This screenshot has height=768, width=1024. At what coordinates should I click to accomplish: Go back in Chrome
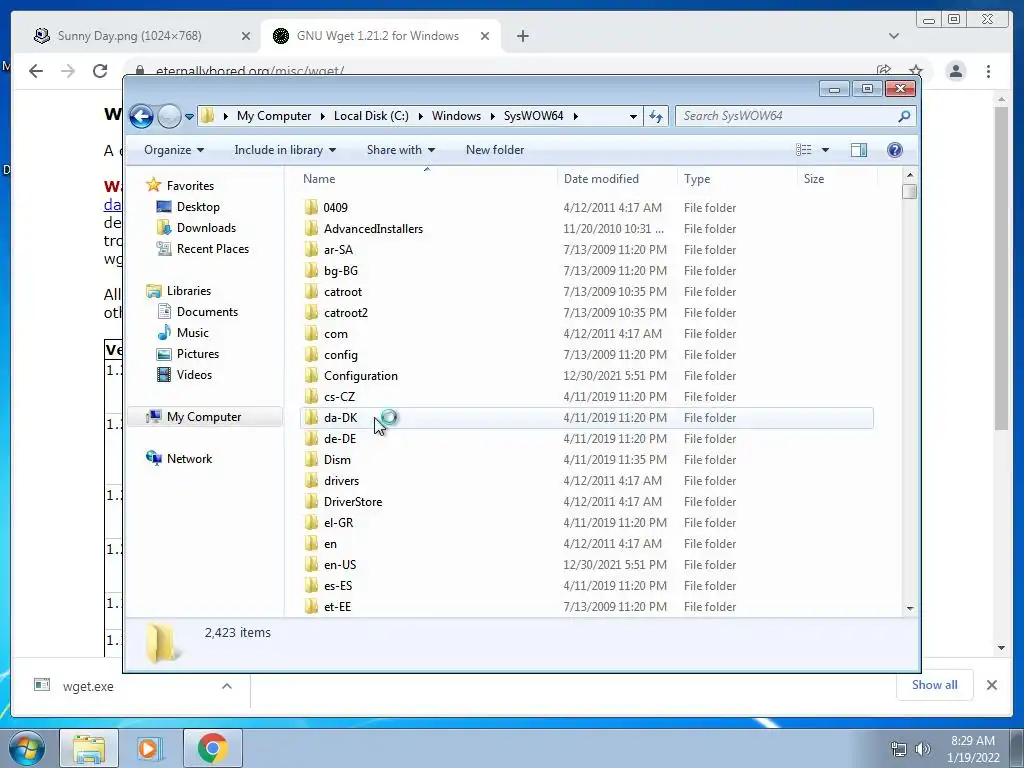coord(36,71)
